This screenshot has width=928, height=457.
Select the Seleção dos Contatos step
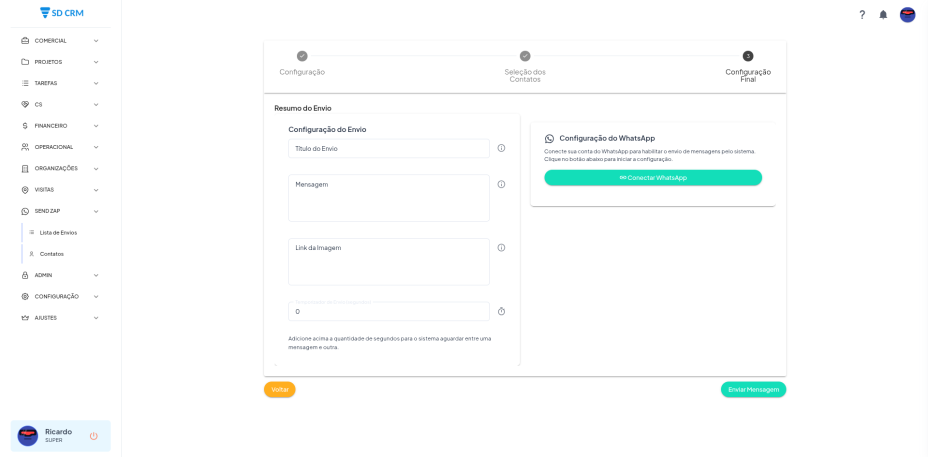tap(525, 66)
